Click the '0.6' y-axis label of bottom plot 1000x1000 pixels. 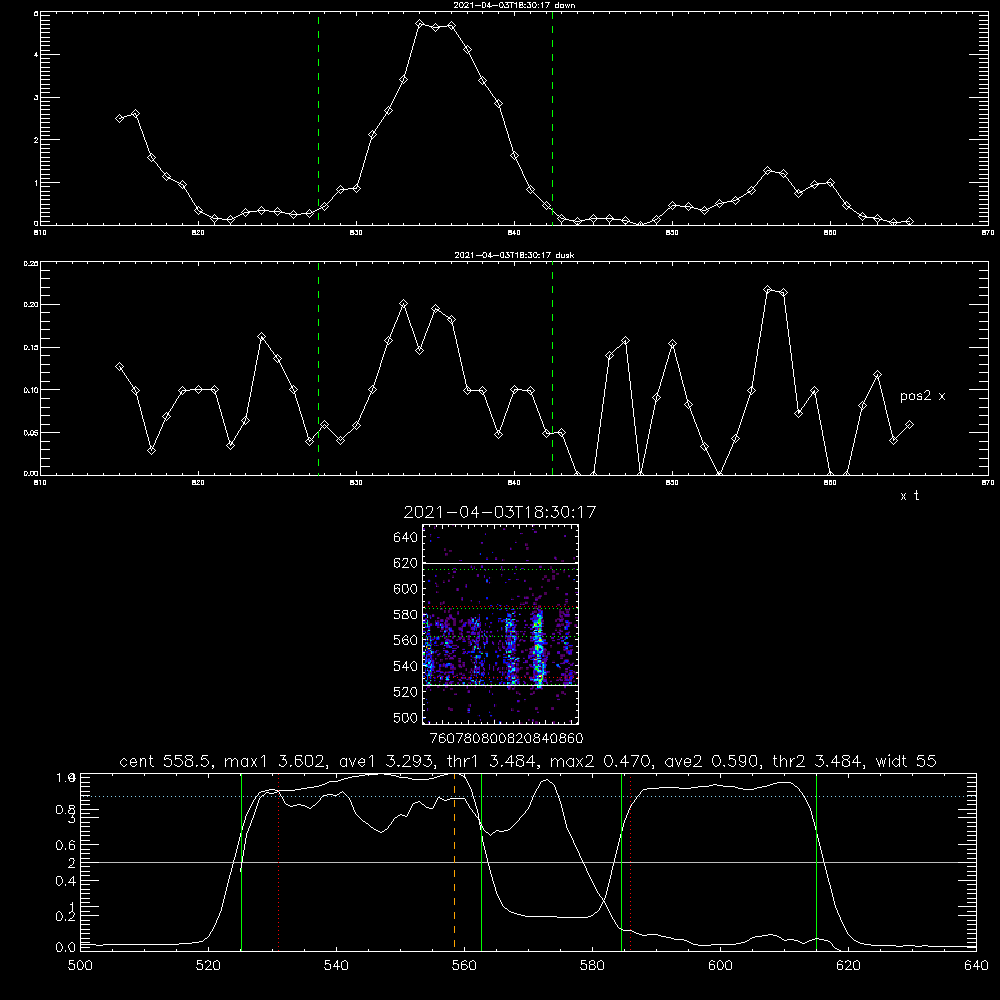coord(66,845)
